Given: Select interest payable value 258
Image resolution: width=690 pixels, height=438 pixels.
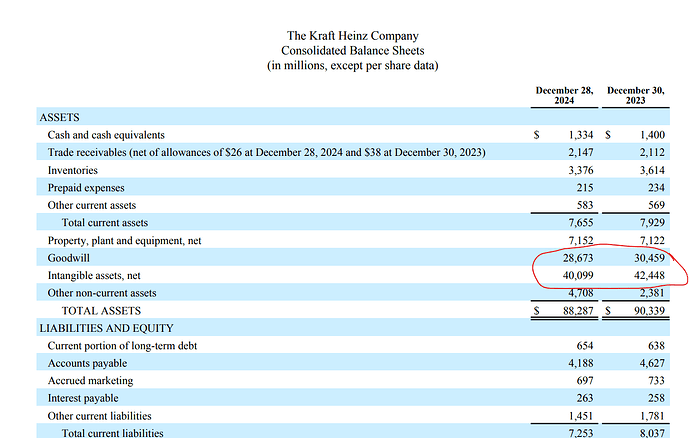Looking at the screenshot, I should pos(656,398).
